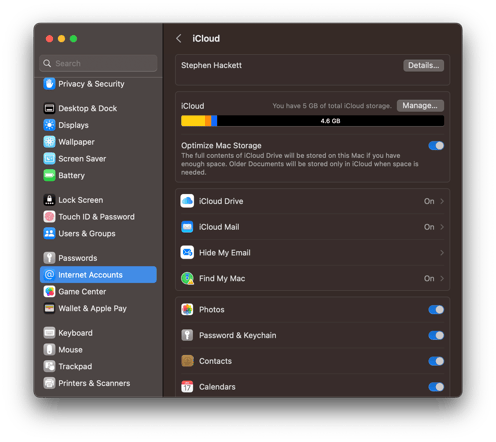Click the Wallet & Apple Pay icon
This screenshot has height=442, width=496.
(49, 308)
